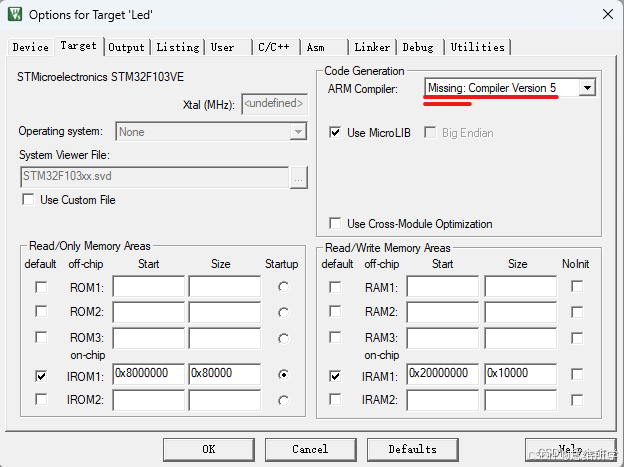
Task: Edit the IRAM1 Start value 0x20000000
Action: coord(443,373)
